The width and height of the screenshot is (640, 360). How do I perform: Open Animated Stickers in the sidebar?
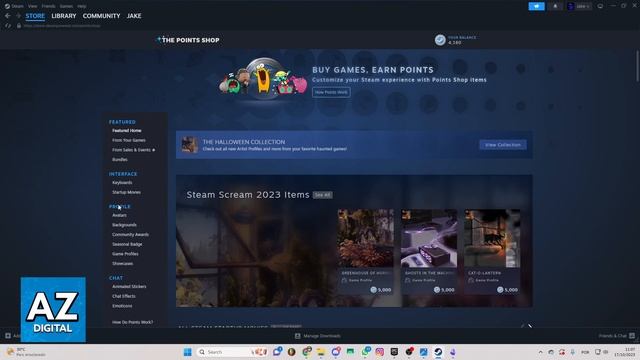click(129, 286)
